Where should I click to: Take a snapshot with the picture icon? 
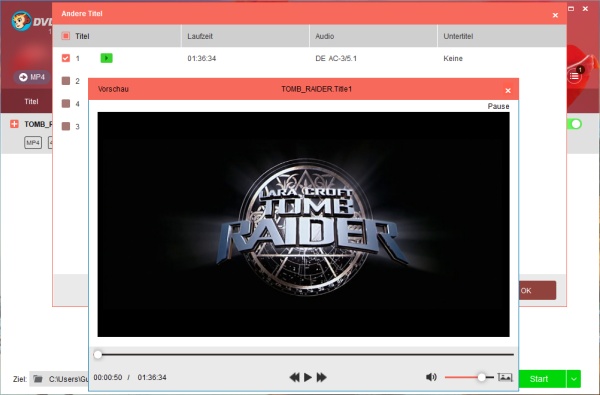click(505, 377)
